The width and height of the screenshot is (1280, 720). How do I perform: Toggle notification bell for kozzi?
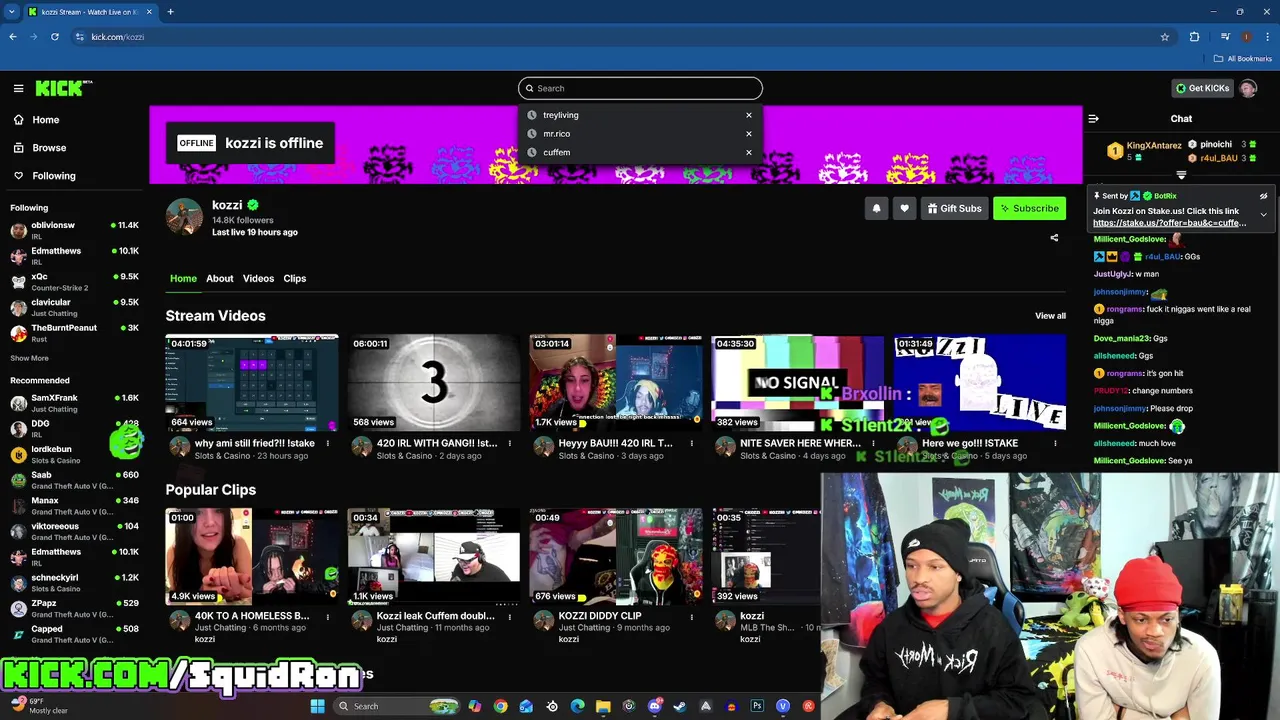click(x=877, y=208)
